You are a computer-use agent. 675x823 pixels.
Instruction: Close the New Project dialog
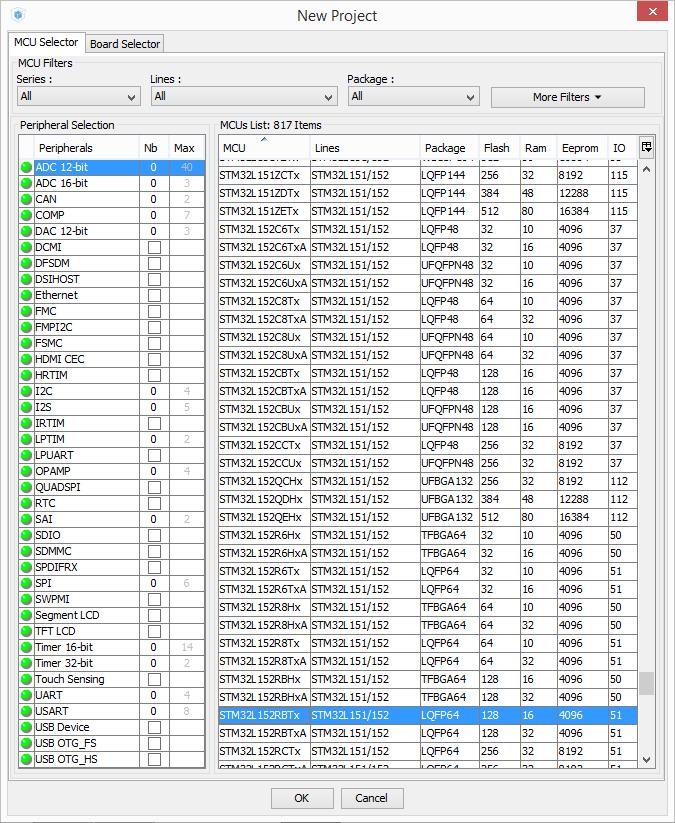pos(652,12)
